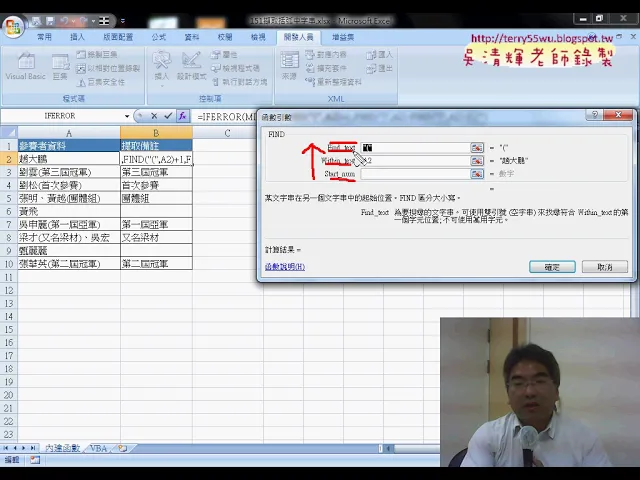Viewport: 640px width, 480px height.
Task: Open the 版面配置 ribbon tab
Action: coord(118,37)
